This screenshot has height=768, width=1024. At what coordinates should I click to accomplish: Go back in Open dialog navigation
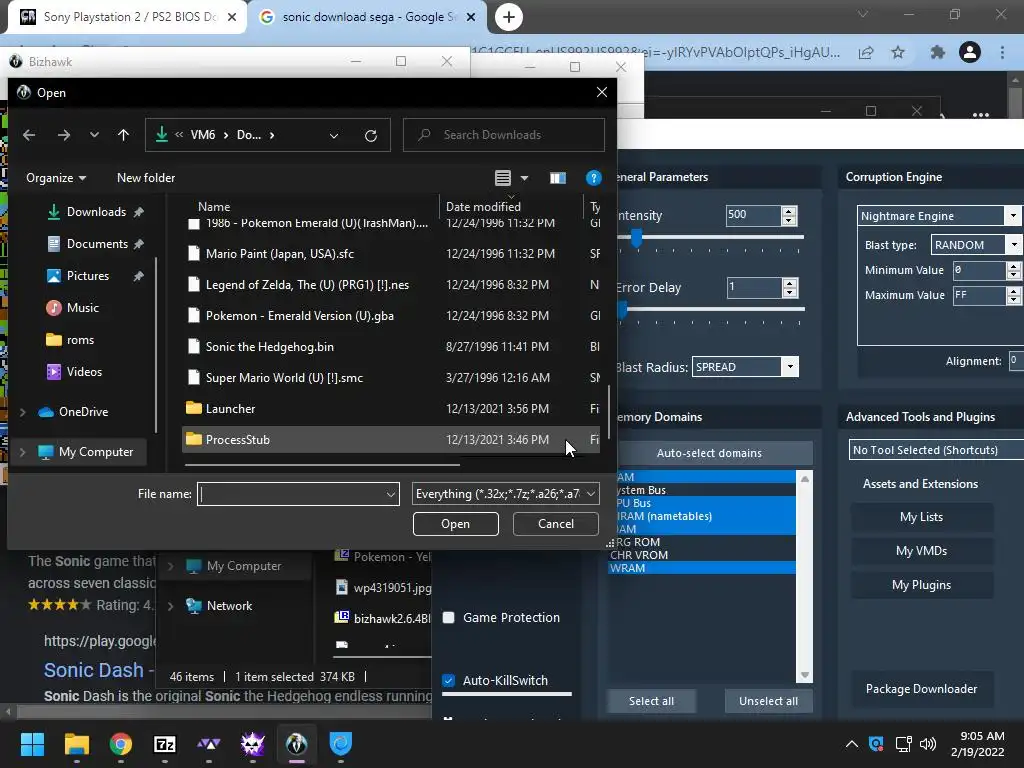29,135
